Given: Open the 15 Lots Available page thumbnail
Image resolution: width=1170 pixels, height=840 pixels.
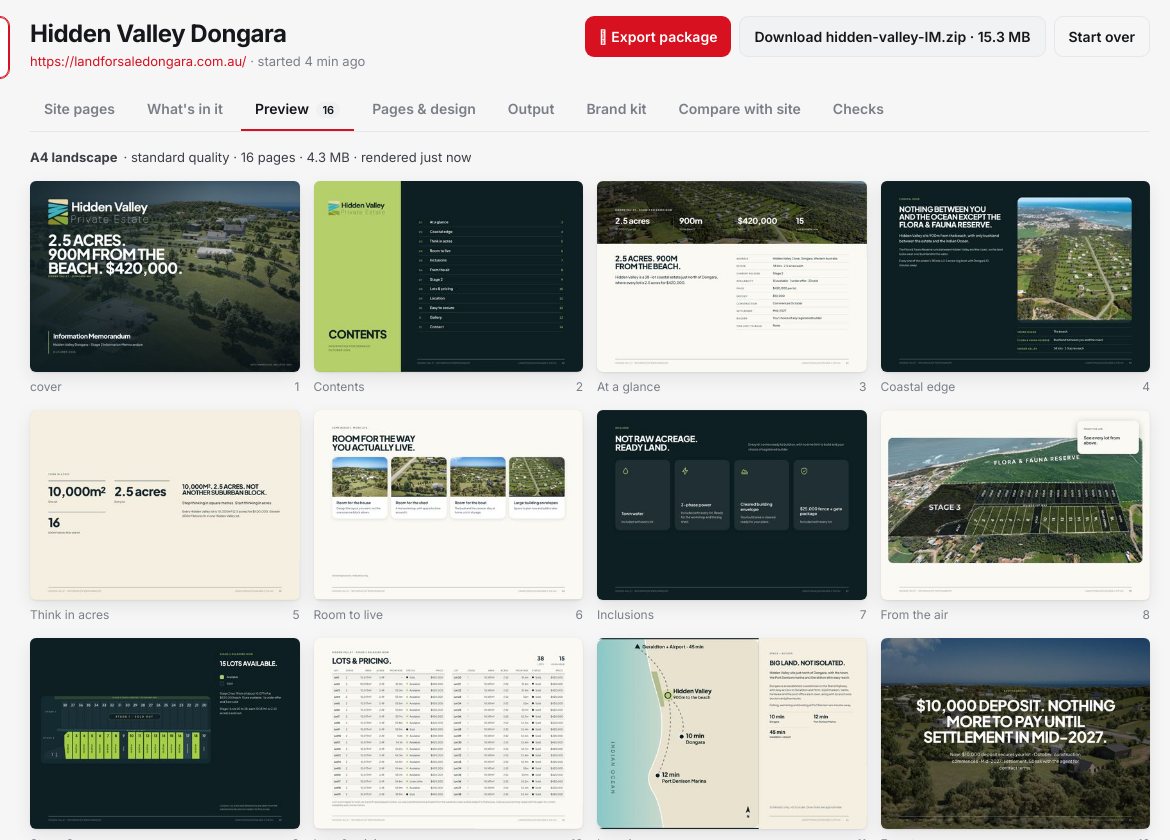Looking at the screenshot, I should point(165,733).
